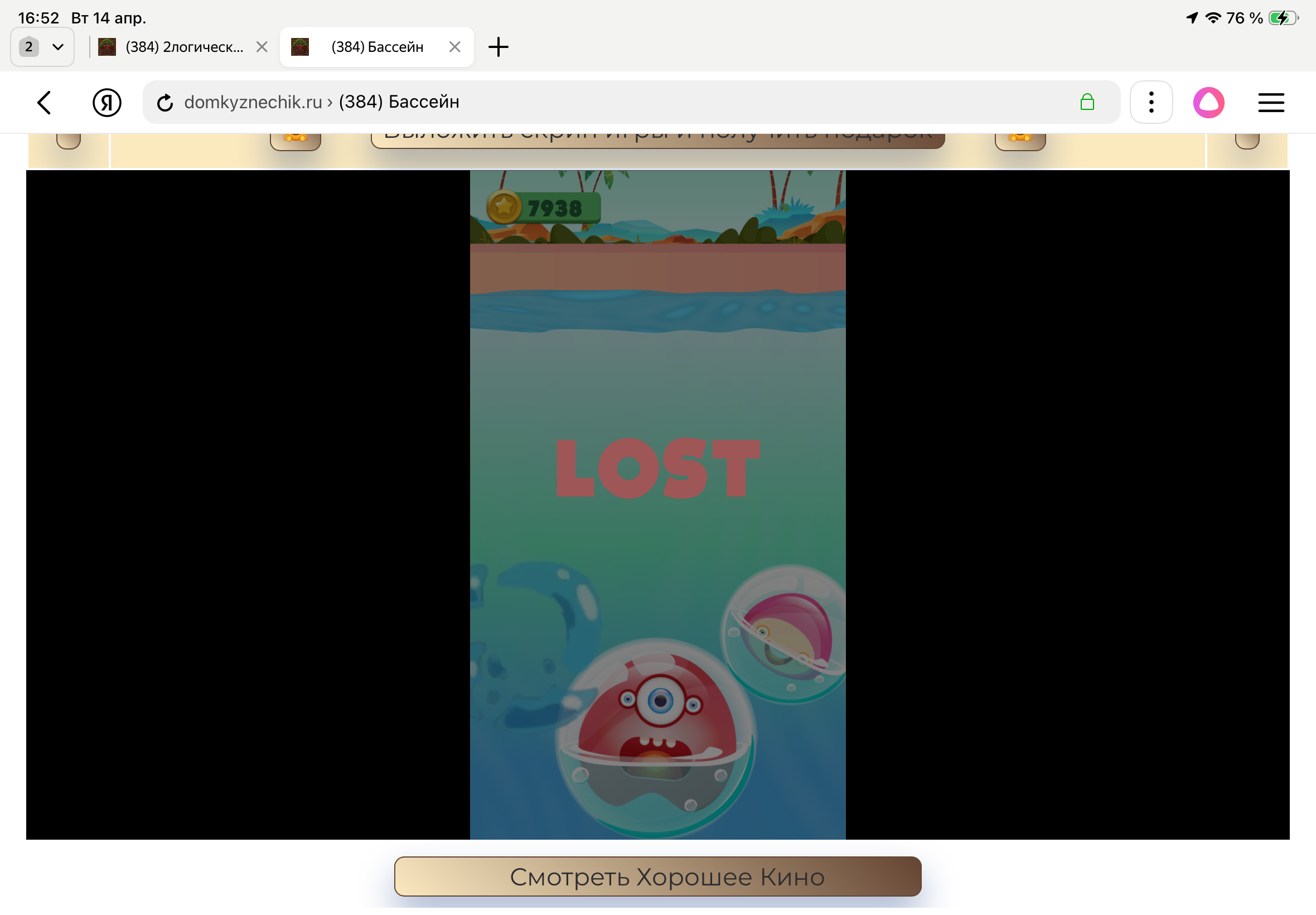Open the three-dot page options menu
Viewport: 1316px width, 915px height.
[x=1150, y=103]
